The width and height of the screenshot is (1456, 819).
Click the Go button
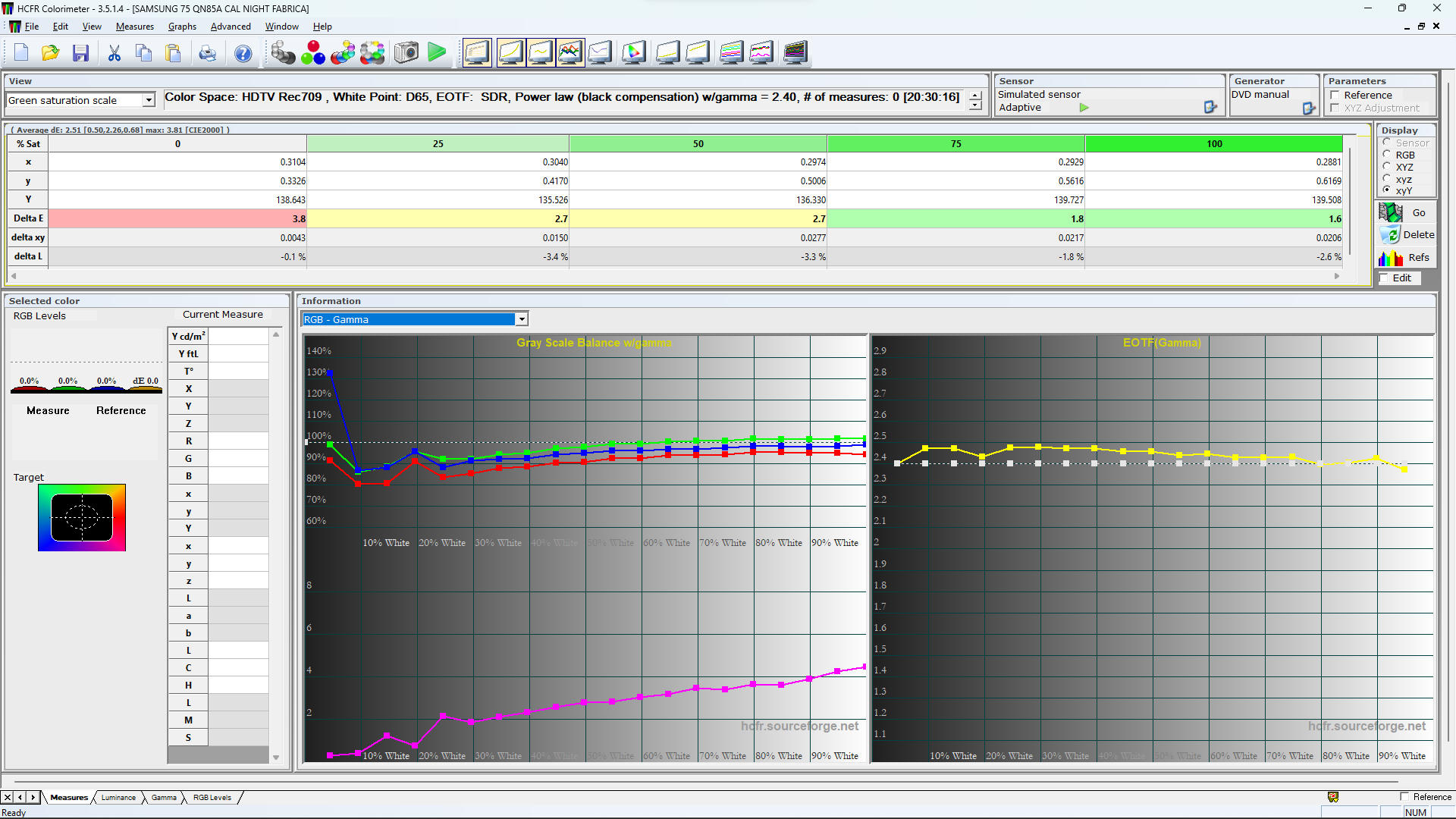point(1406,213)
